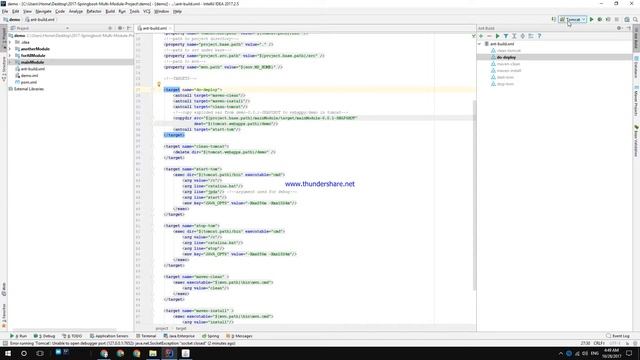
Task: Click the Windows Start button
Action: click(8, 353)
